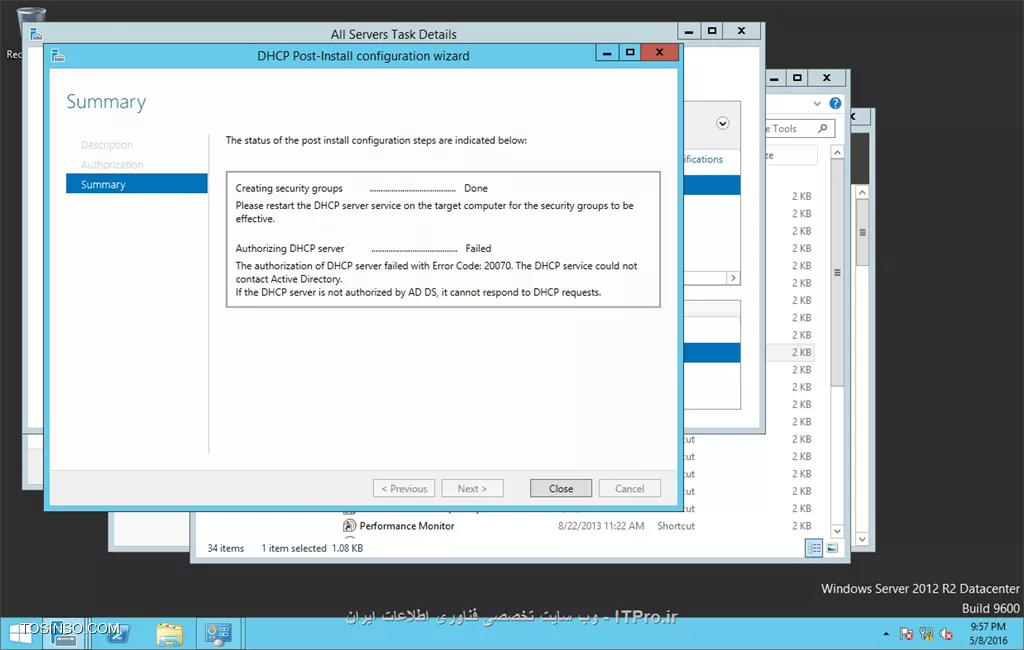Viewport: 1024px width, 650px height.
Task: Click the All Servers Task Details title icon
Action: click(x=36, y=33)
